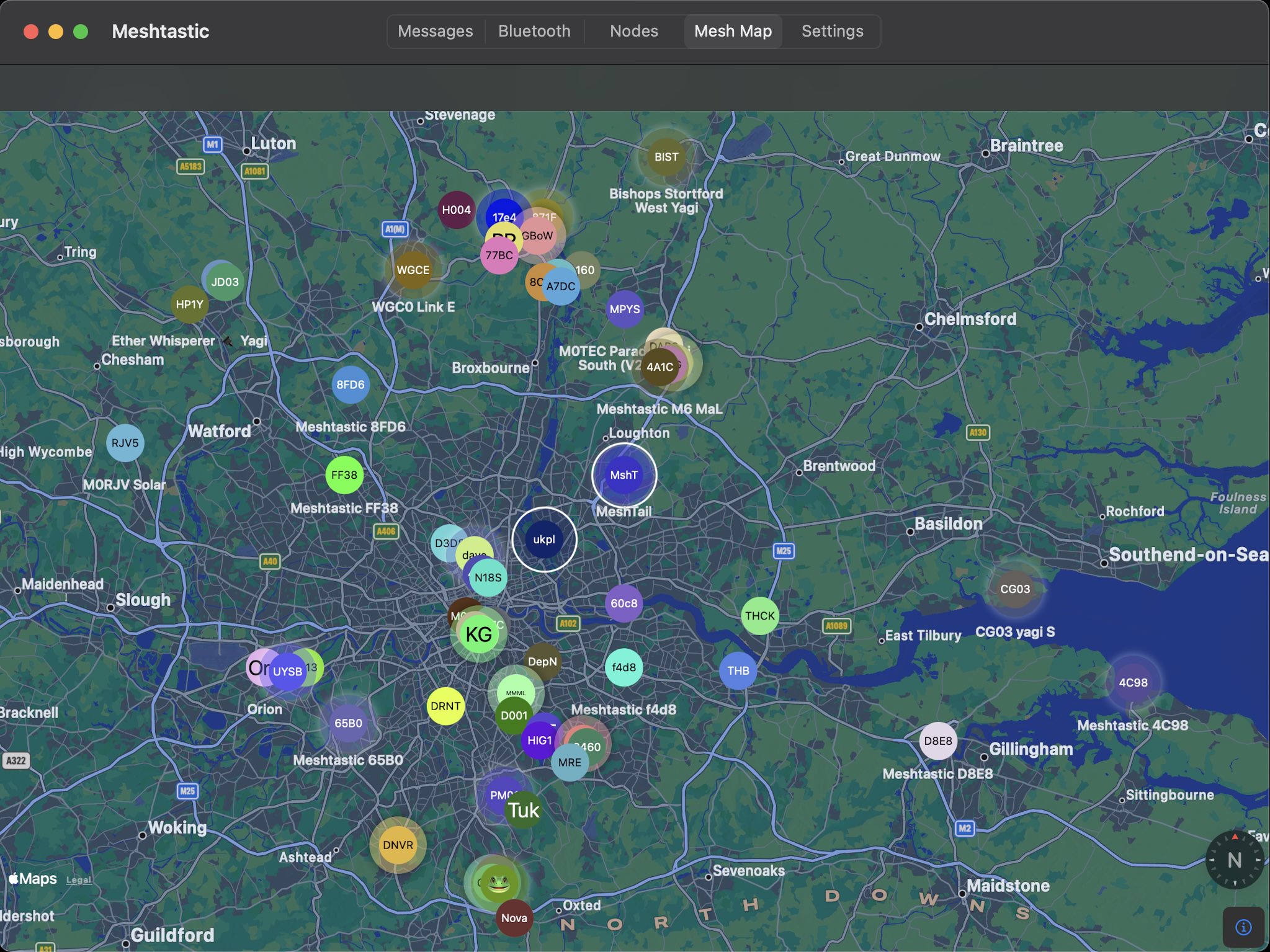Click the mint f4d8 node circle
This screenshot has height=952, width=1270.
[624, 667]
